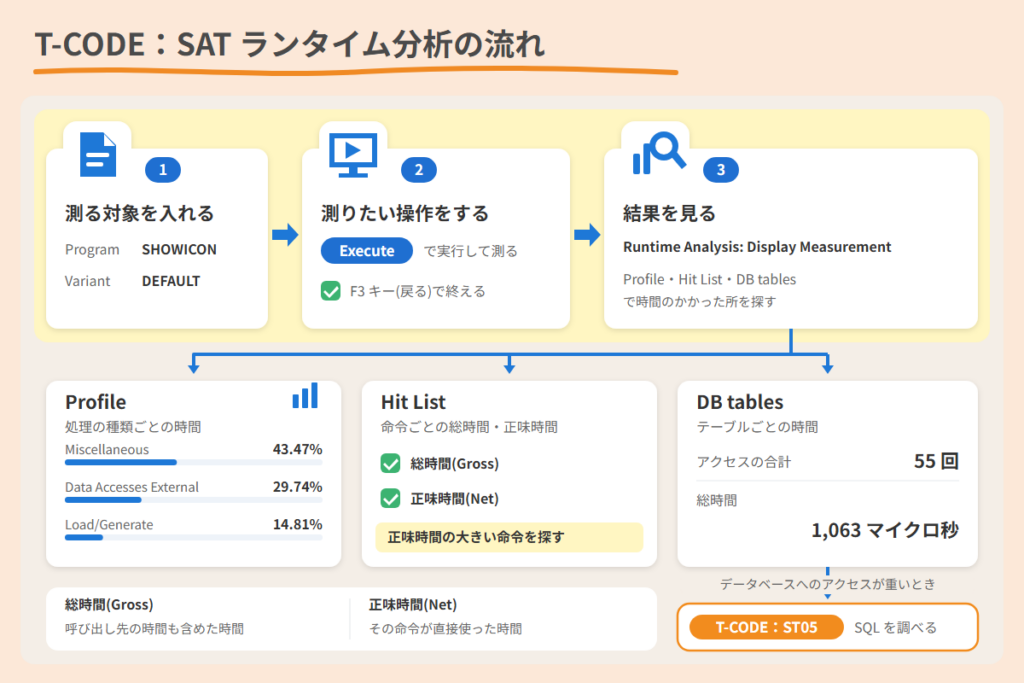1024x683 pixels.
Task: Toggle the 正味時間(Net) checkbox in Hit List
Action: click(x=390, y=499)
